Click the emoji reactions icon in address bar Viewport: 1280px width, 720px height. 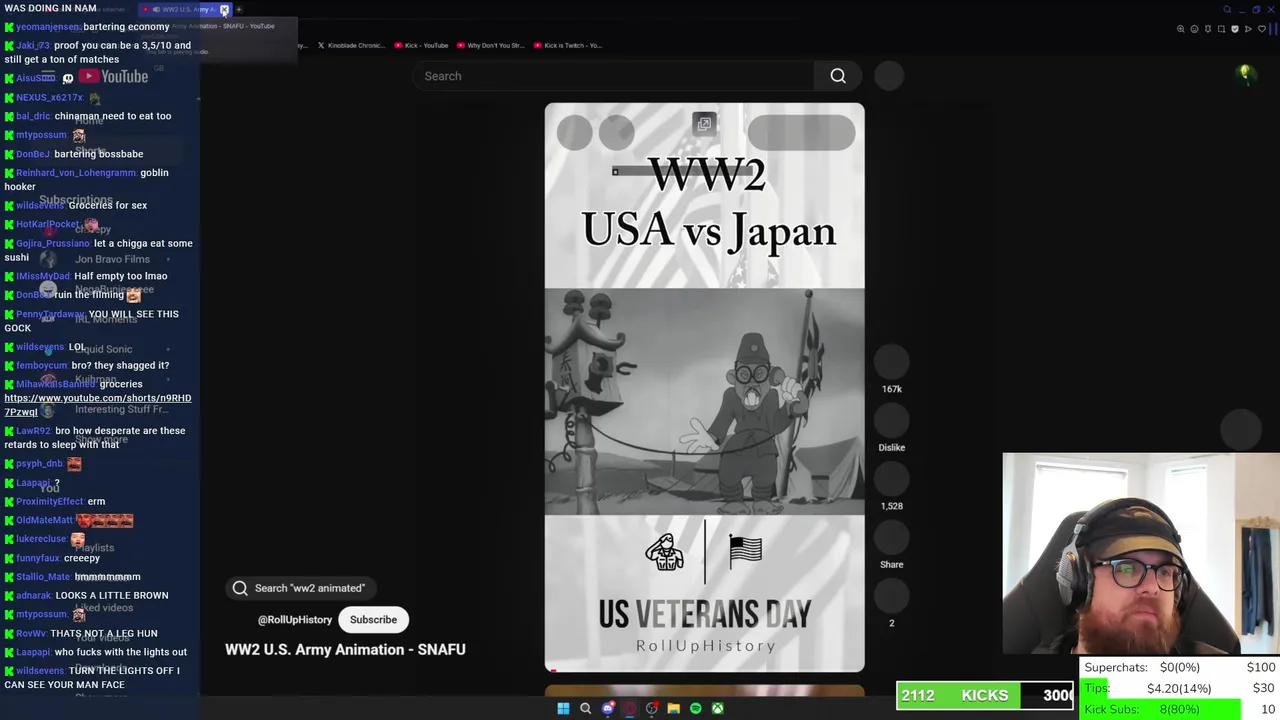point(1194,29)
